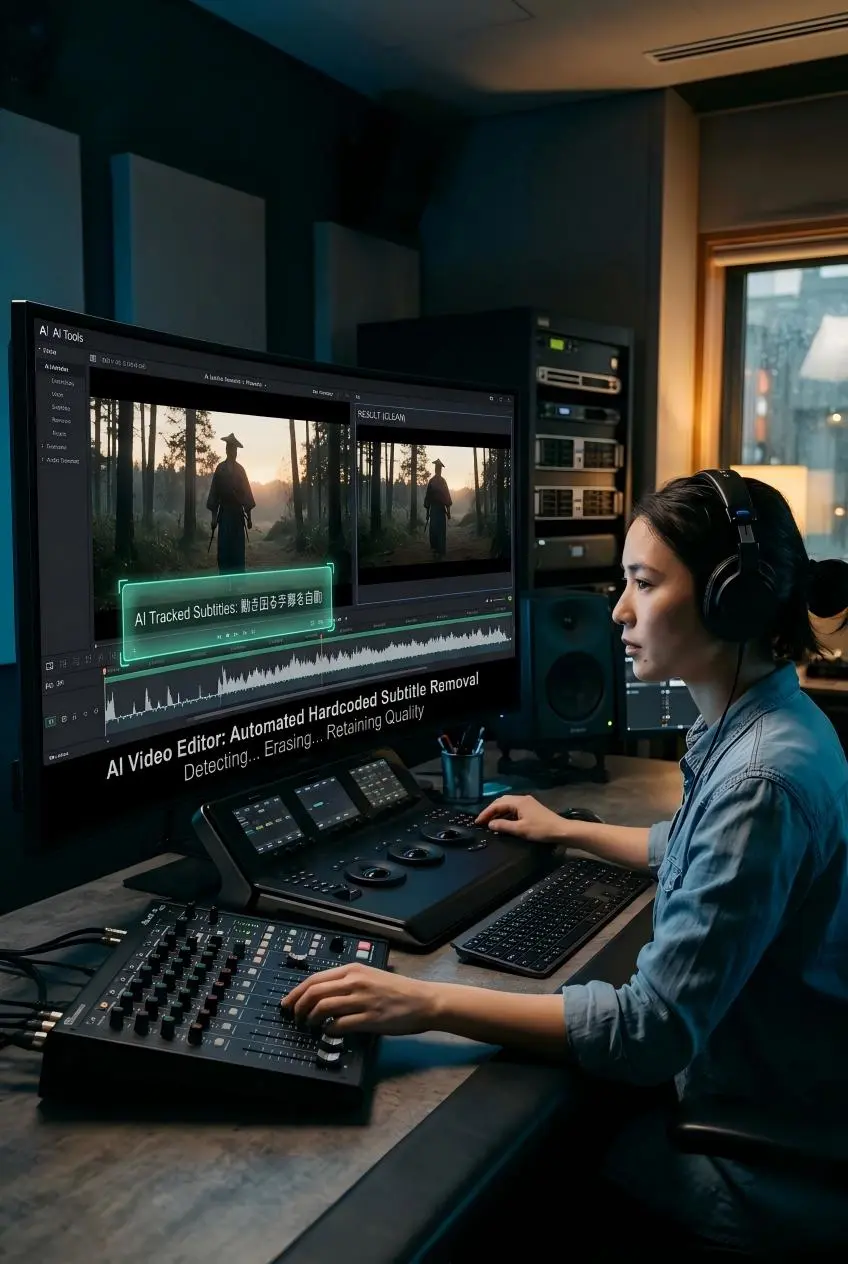Image resolution: width=848 pixels, height=1264 pixels.
Task: Click the Detection tool in the left panel
Action: 60,380
